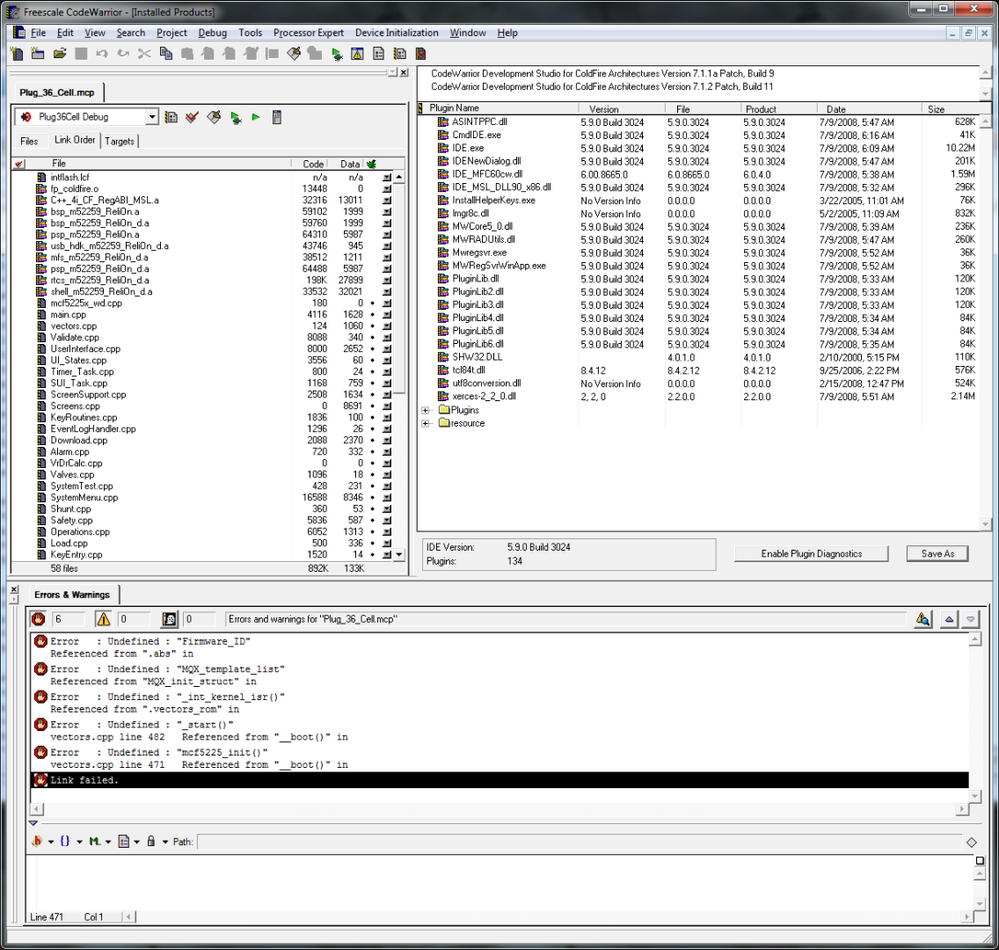Toggle the warnings filter triangle button
The width and height of the screenshot is (999, 950).
point(103,619)
